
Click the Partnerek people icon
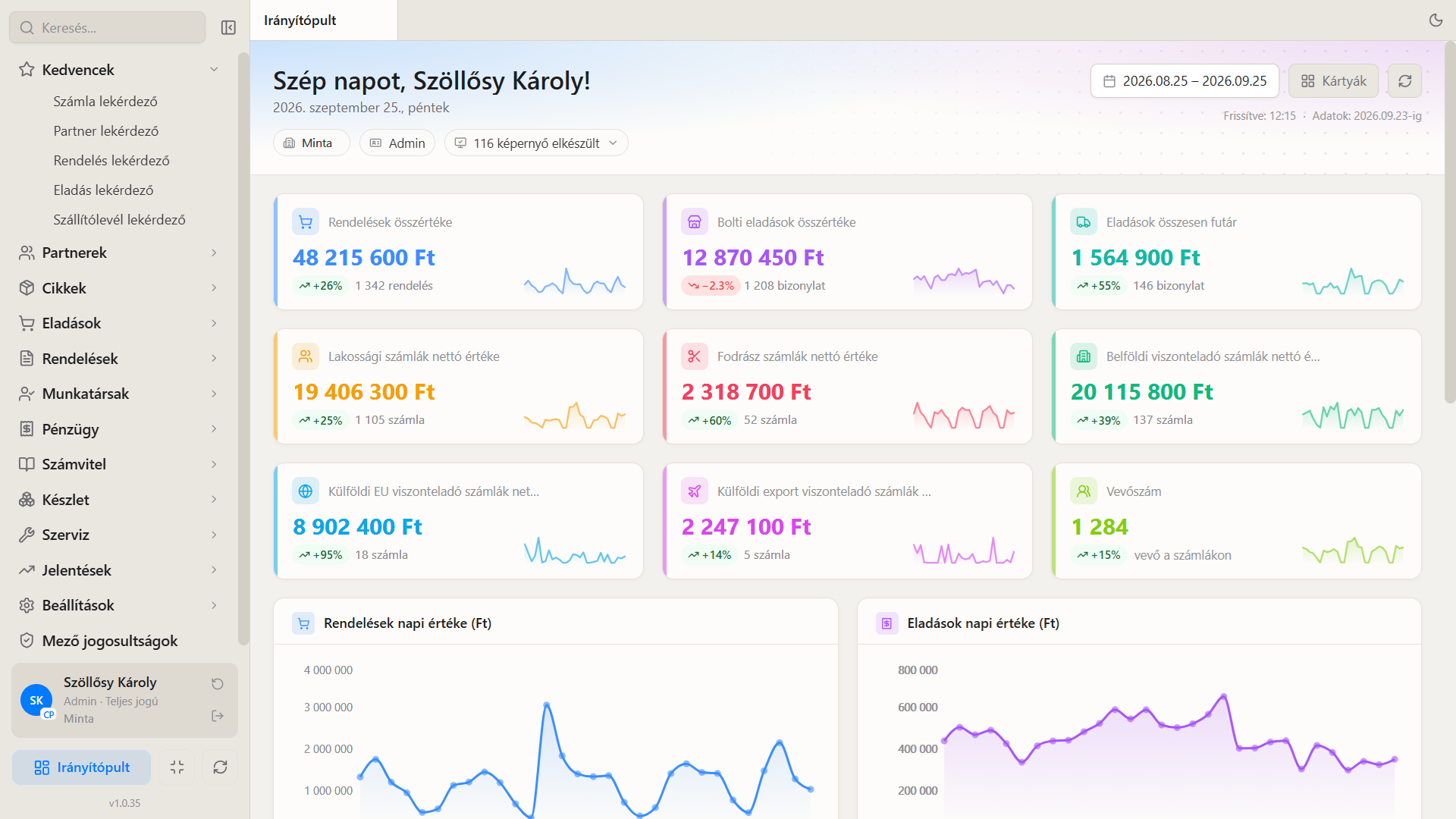tap(27, 253)
